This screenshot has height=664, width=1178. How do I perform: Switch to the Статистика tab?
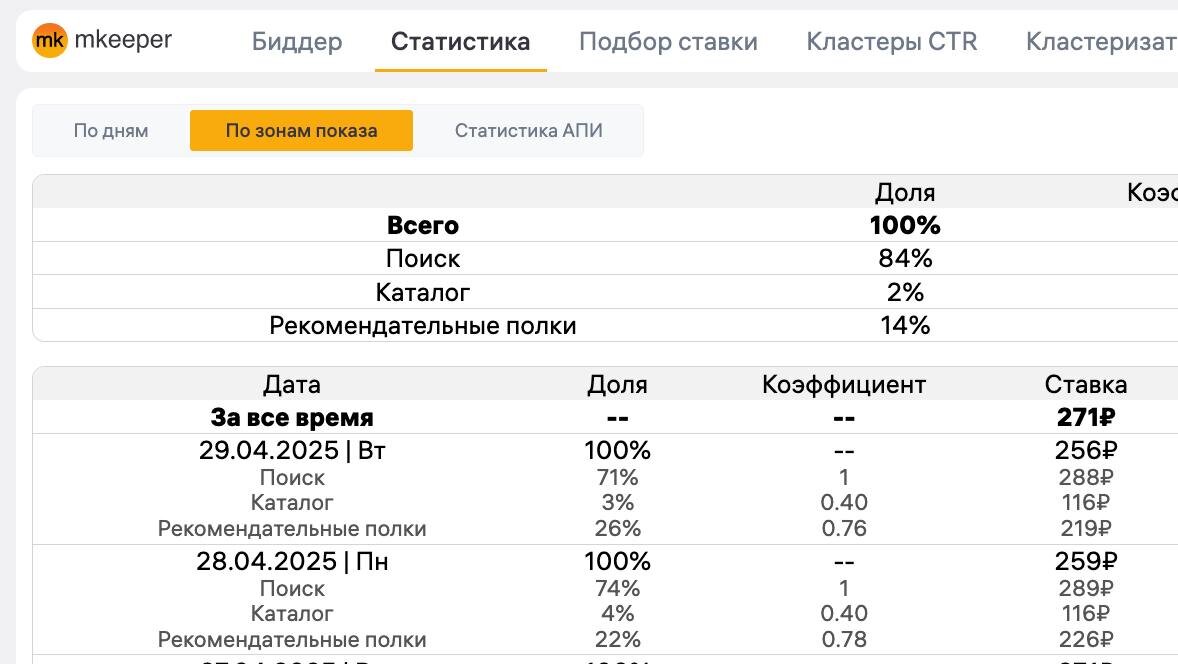pos(460,42)
